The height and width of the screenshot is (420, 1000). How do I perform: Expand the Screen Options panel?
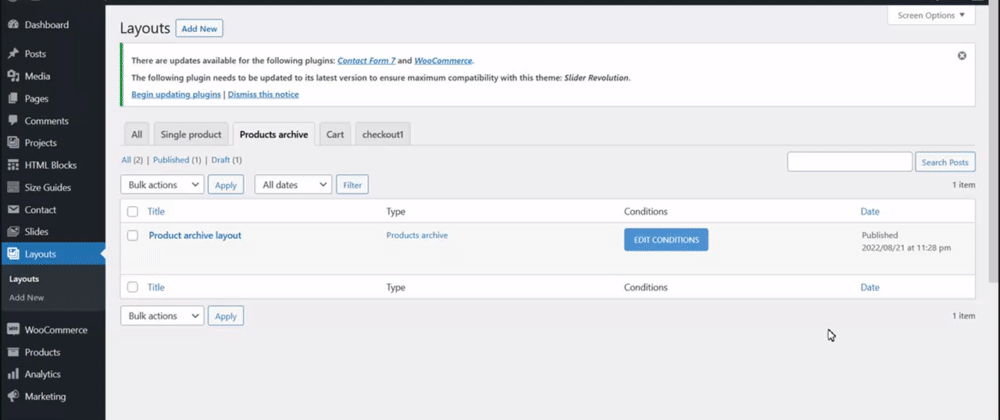tap(931, 15)
